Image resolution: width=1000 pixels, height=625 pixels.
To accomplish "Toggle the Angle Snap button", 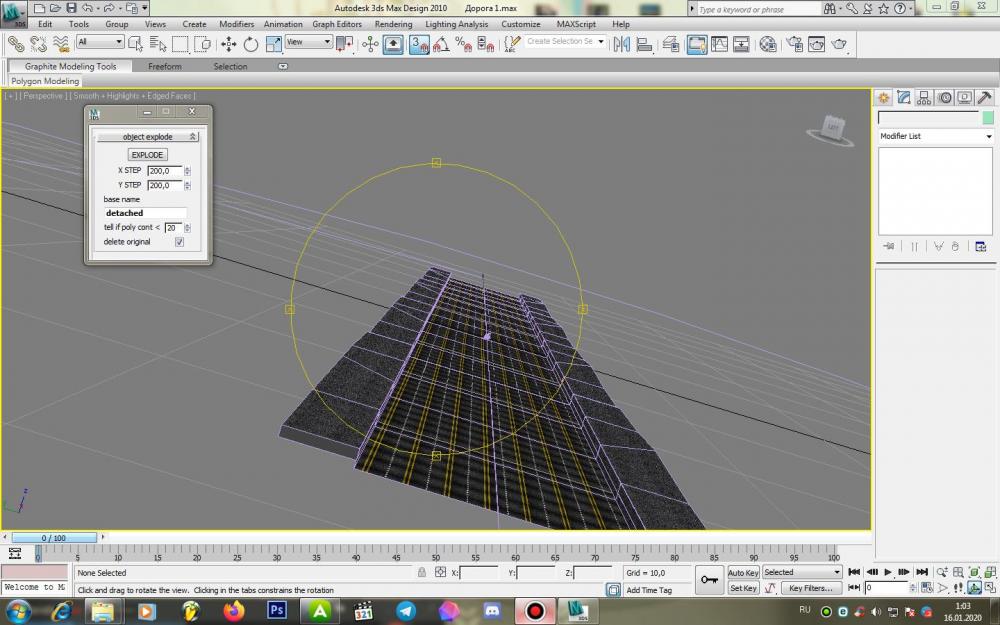I will point(441,43).
